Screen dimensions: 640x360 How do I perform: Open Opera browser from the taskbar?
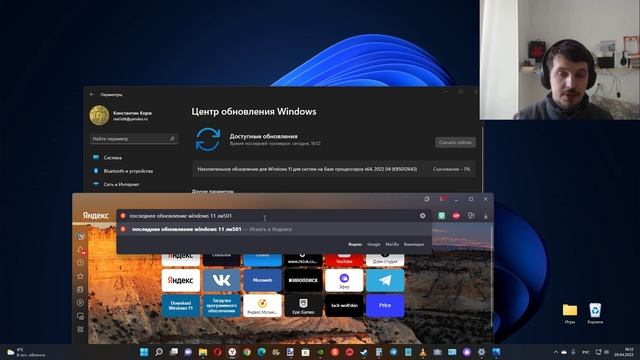pos(218,352)
